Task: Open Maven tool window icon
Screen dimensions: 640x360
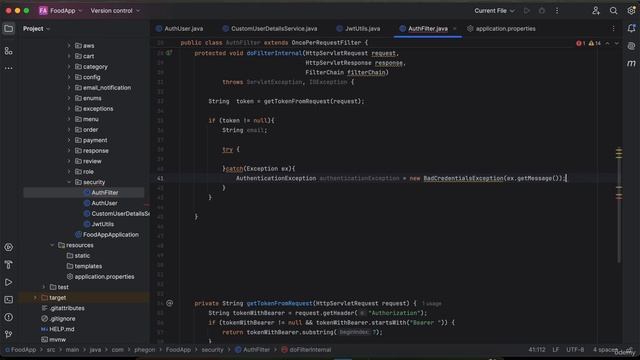Action: point(631,64)
